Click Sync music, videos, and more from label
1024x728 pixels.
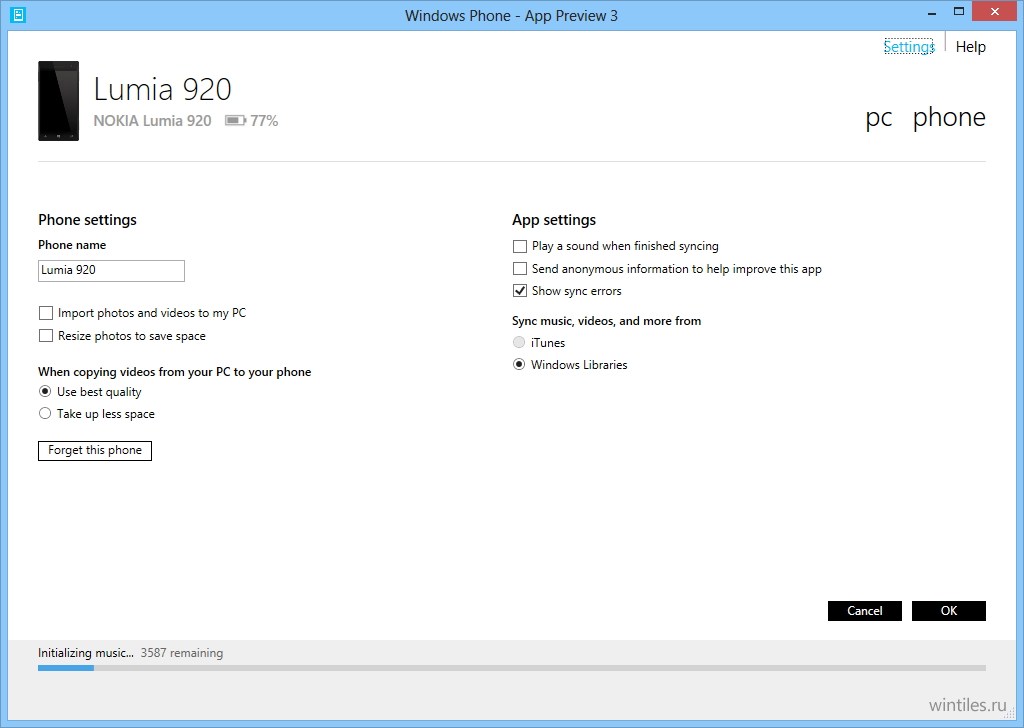pos(607,321)
